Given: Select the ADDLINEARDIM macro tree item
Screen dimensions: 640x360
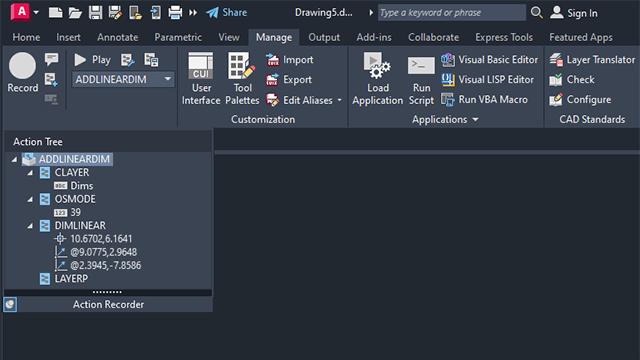Looking at the screenshot, I should pyautogui.click(x=67, y=159).
